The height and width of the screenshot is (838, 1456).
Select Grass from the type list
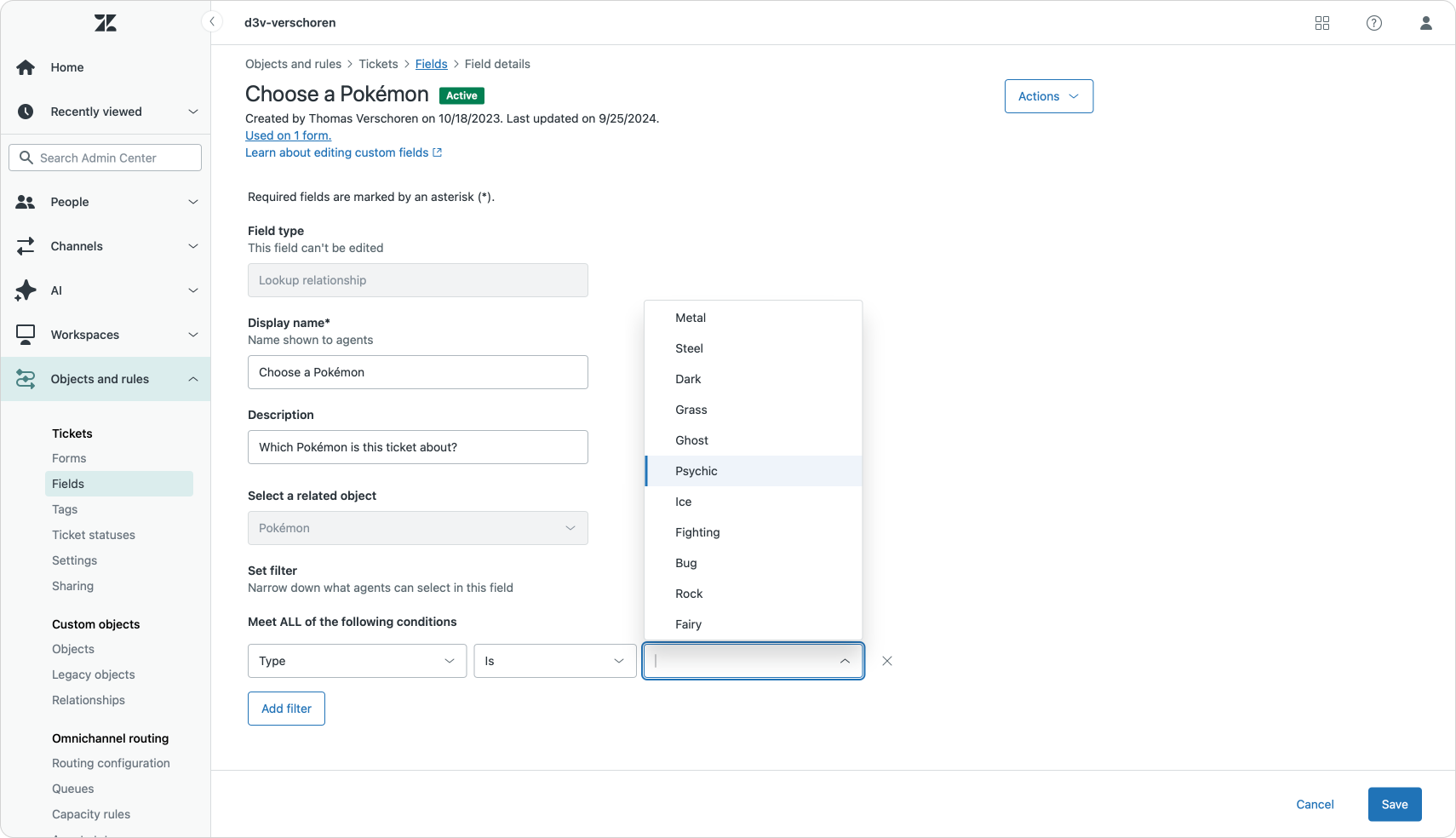pyautogui.click(x=754, y=410)
